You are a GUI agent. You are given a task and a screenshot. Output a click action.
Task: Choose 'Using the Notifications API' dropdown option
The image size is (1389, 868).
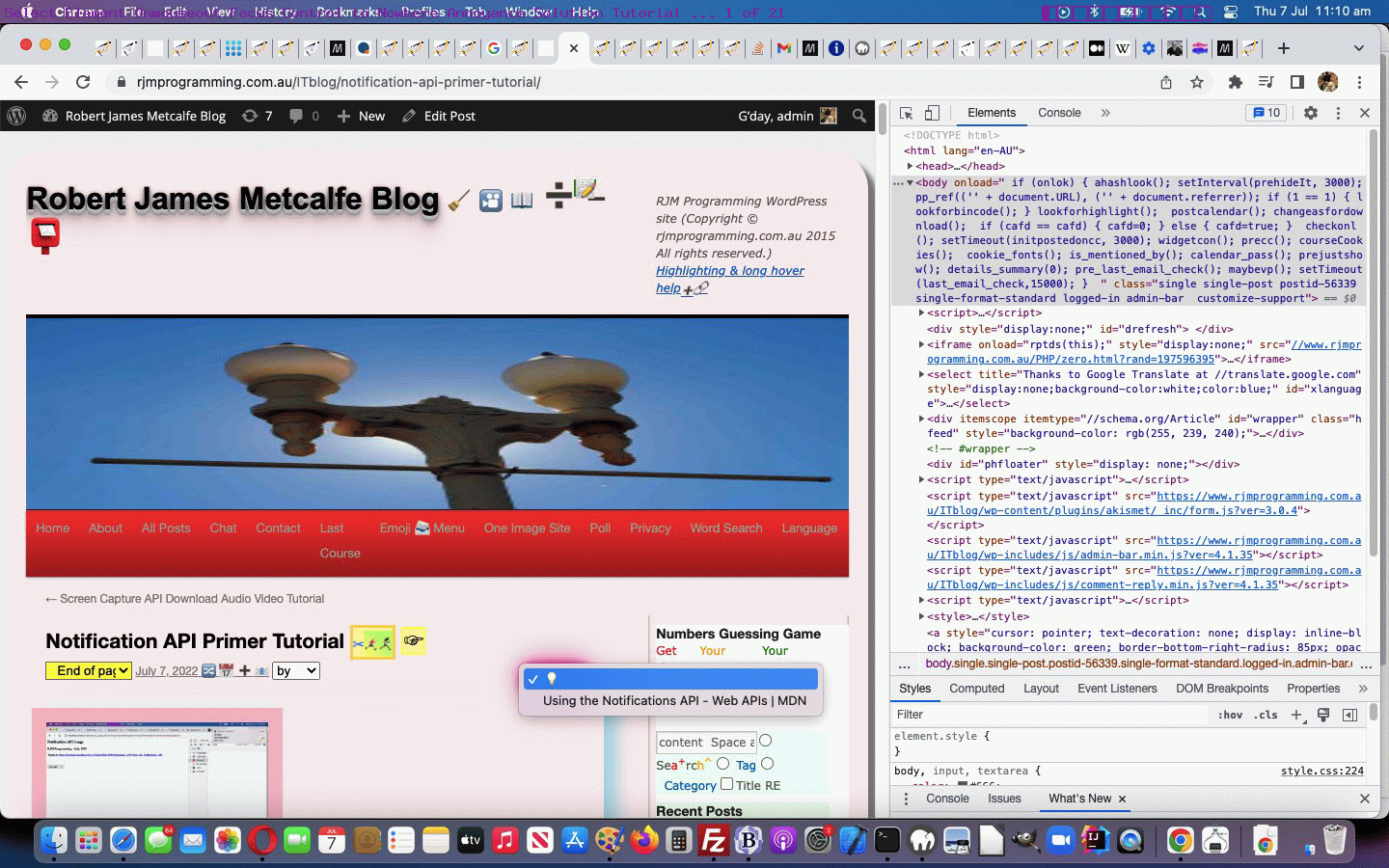pyautogui.click(x=673, y=700)
